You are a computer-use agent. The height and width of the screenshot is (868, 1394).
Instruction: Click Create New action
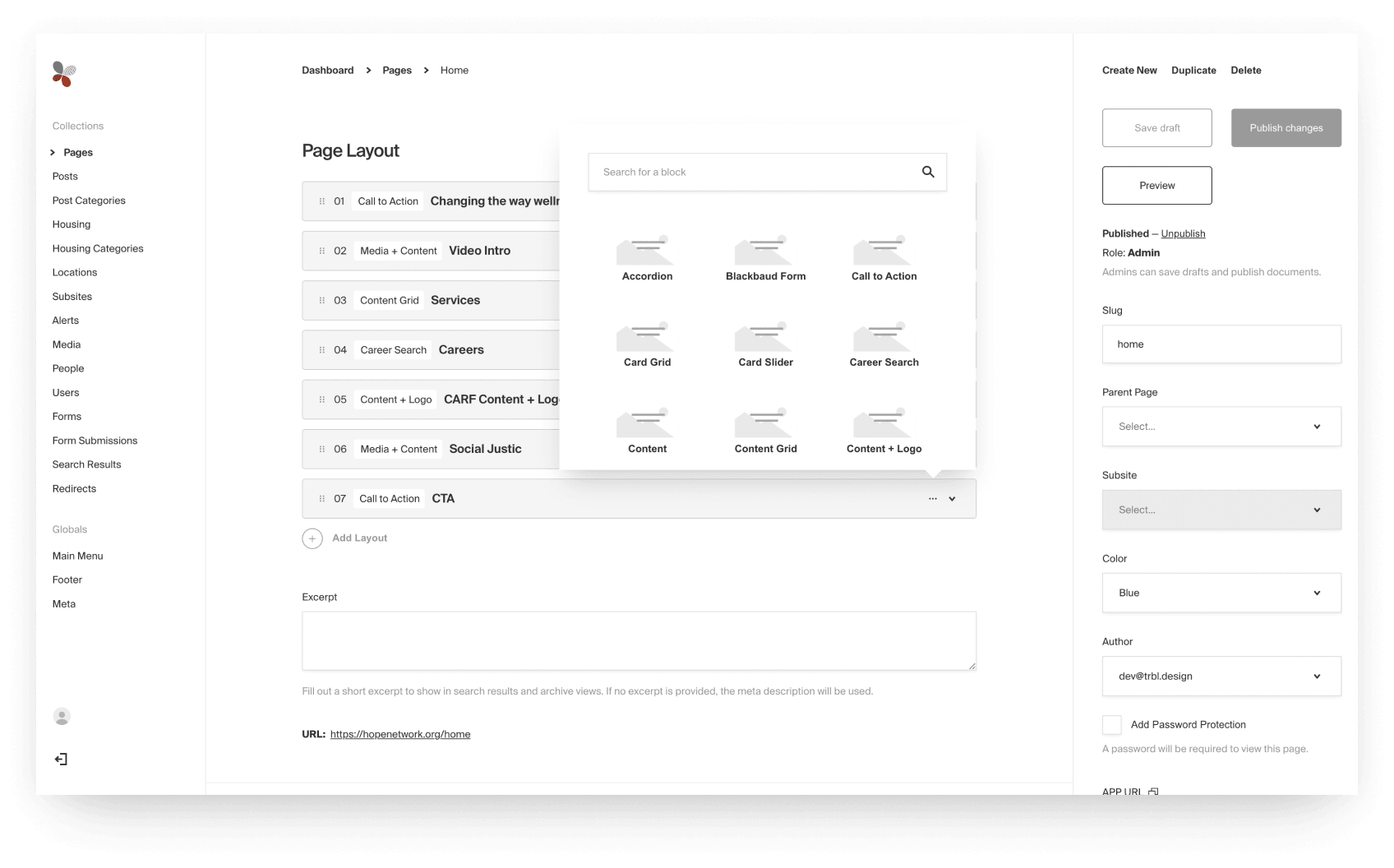tap(1129, 70)
